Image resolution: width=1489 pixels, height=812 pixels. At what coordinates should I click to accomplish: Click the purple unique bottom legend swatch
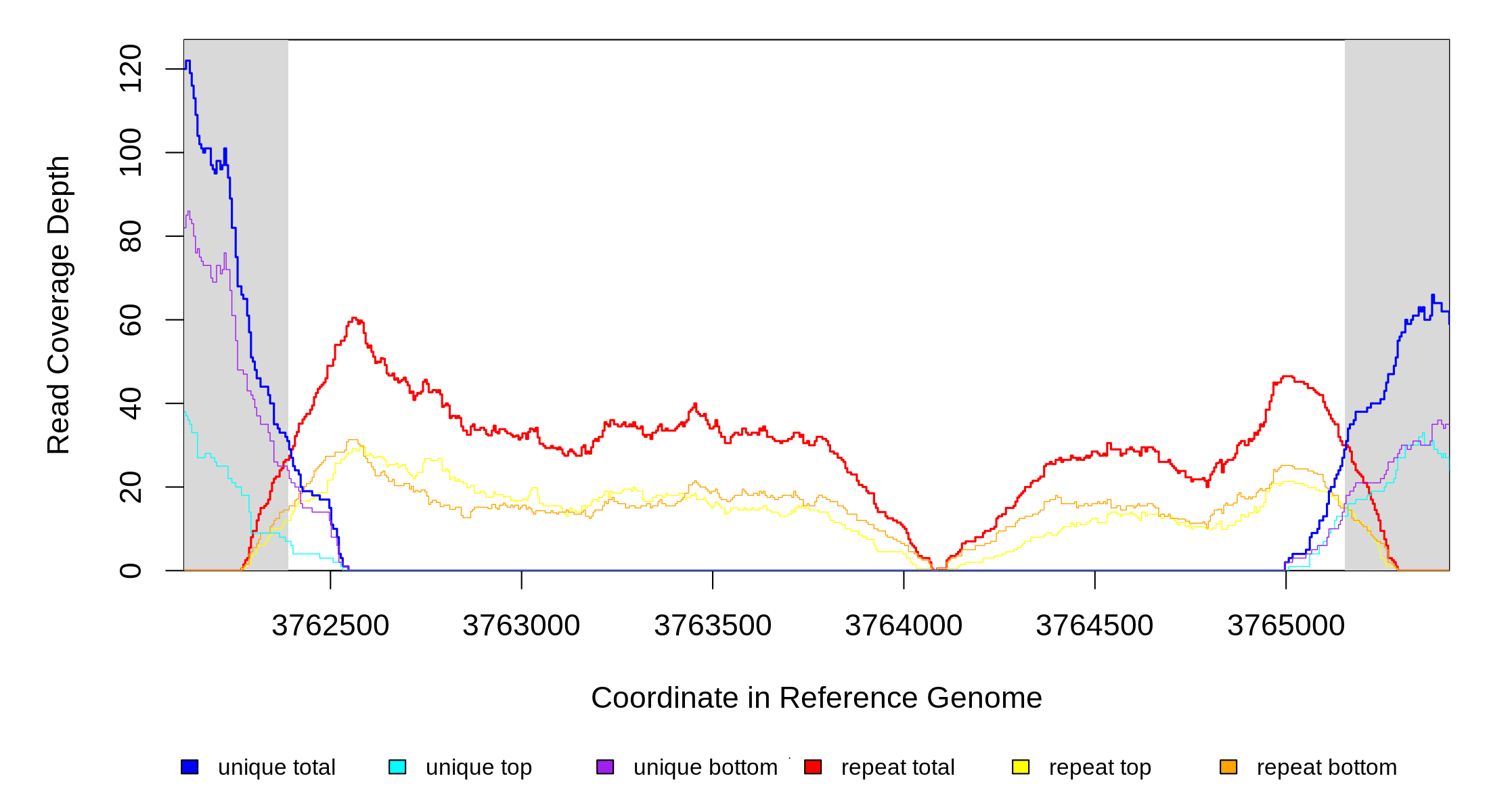(x=605, y=767)
